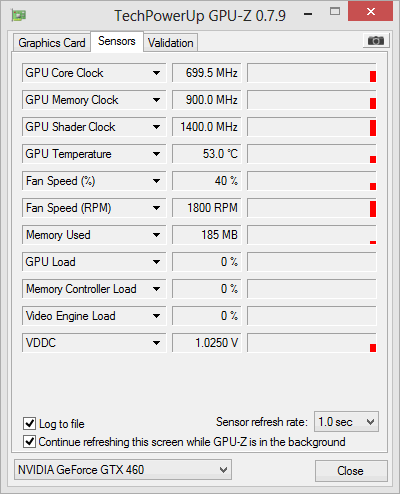Uncheck Log to file checkbox
Image resolution: width=400 pixels, height=494 pixels.
click(29, 424)
